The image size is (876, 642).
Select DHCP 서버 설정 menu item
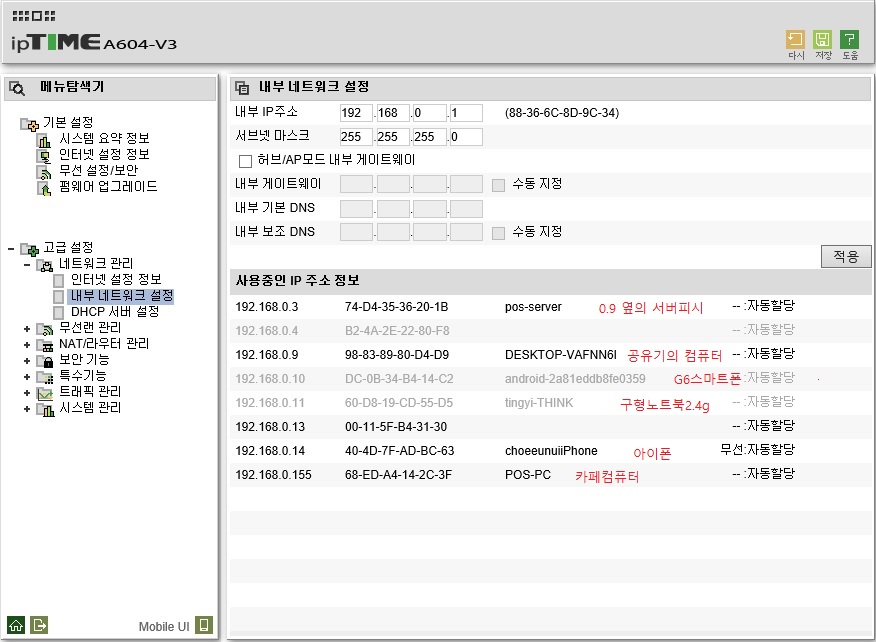tap(115, 312)
